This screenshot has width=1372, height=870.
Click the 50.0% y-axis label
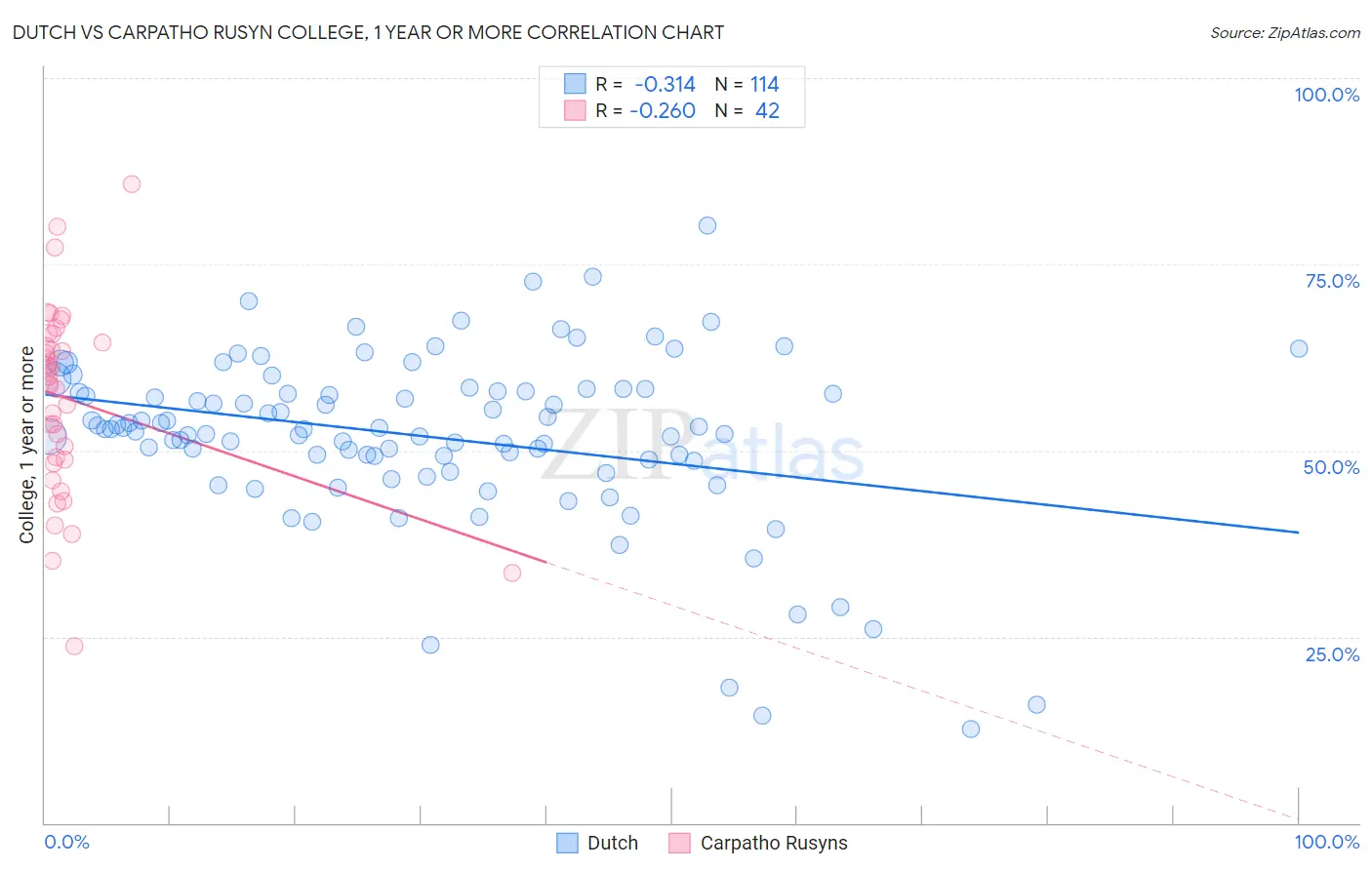click(1332, 467)
